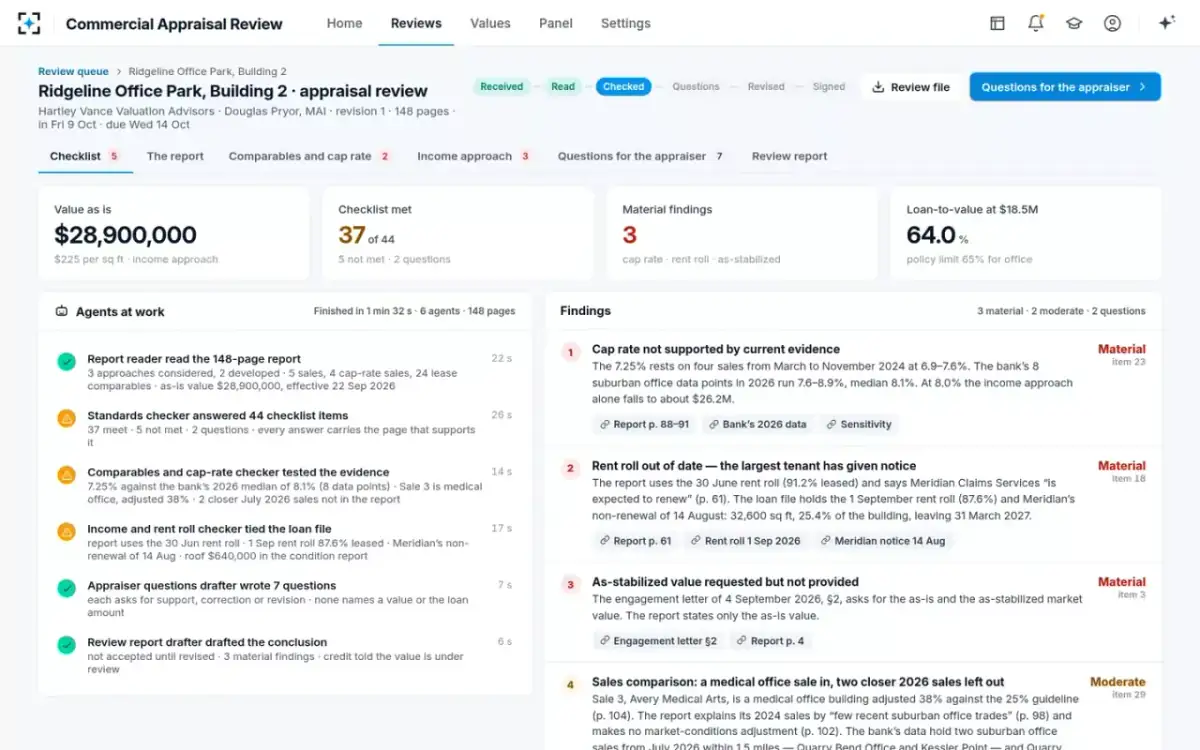
Task: Click Standards checker answered 44 checklist items
Action: point(218,415)
